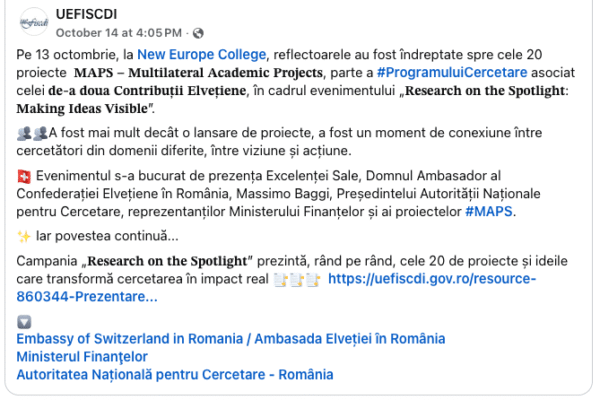Click the down-arrow emoji above Embassy link
Screen dimensions: 600x400
click(24, 322)
